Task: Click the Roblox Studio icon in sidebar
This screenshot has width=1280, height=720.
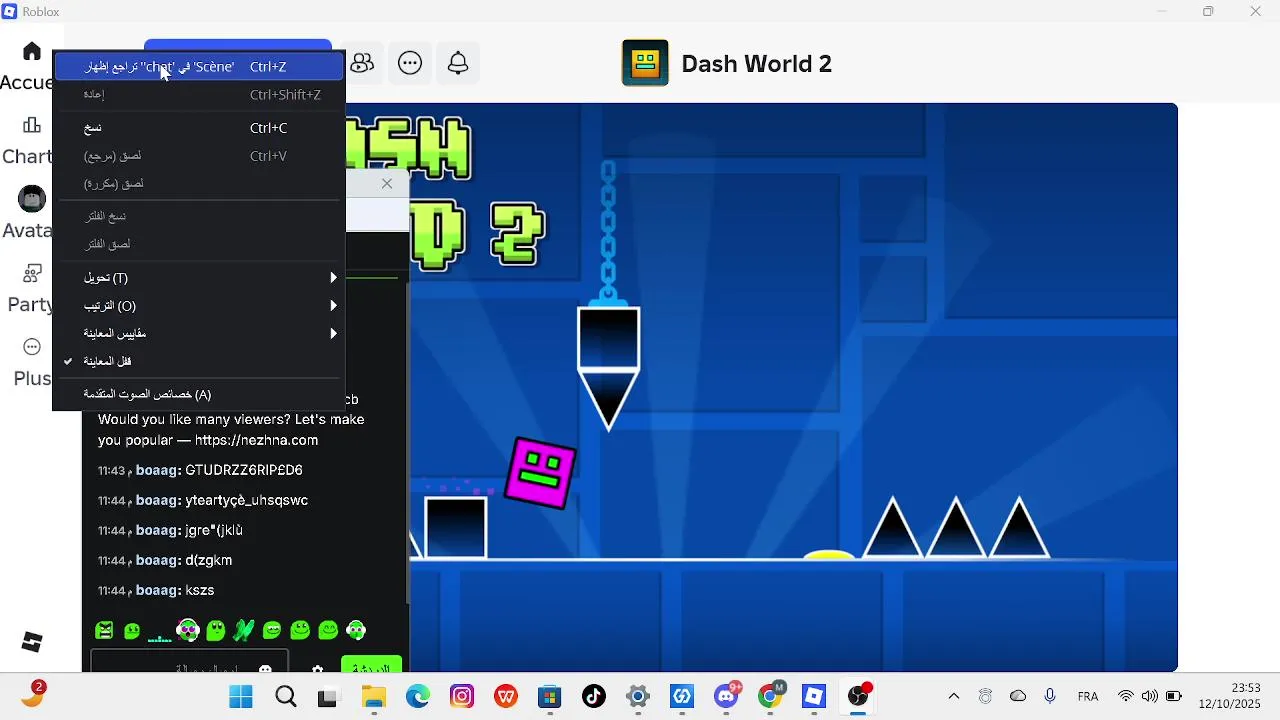Action: pyautogui.click(x=32, y=642)
